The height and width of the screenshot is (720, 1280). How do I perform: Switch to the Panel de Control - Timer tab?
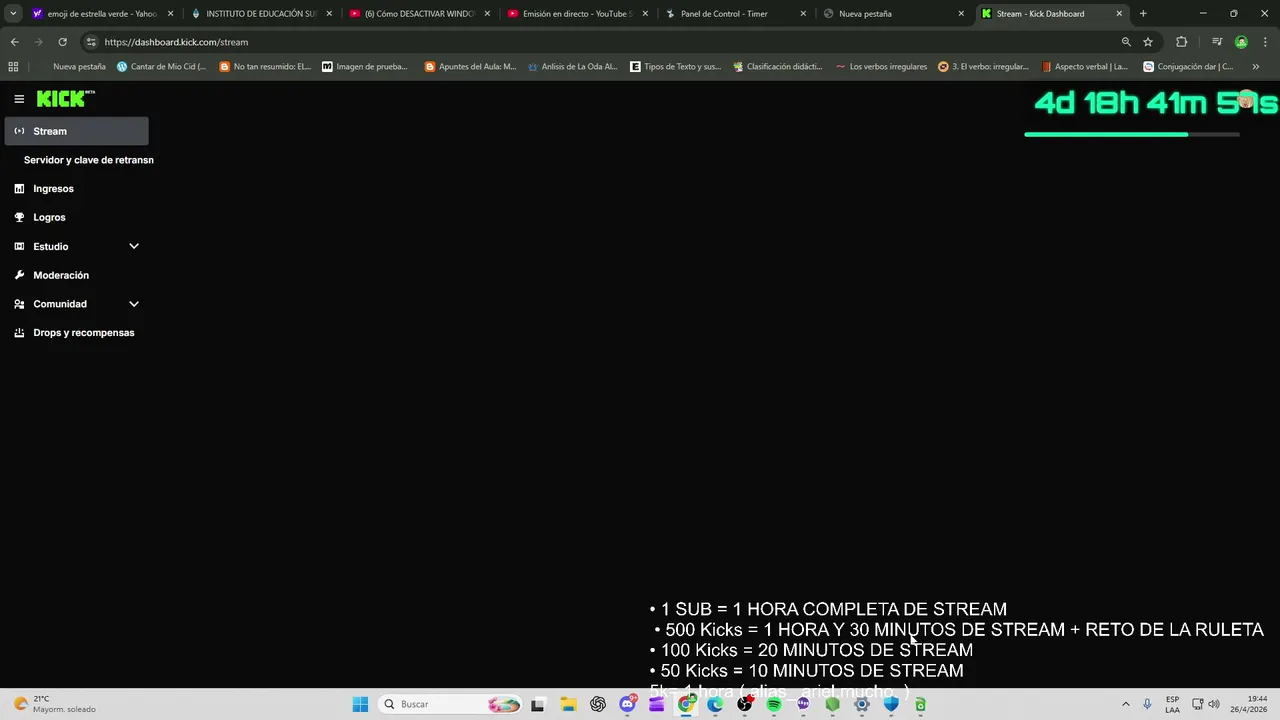(x=736, y=14)
